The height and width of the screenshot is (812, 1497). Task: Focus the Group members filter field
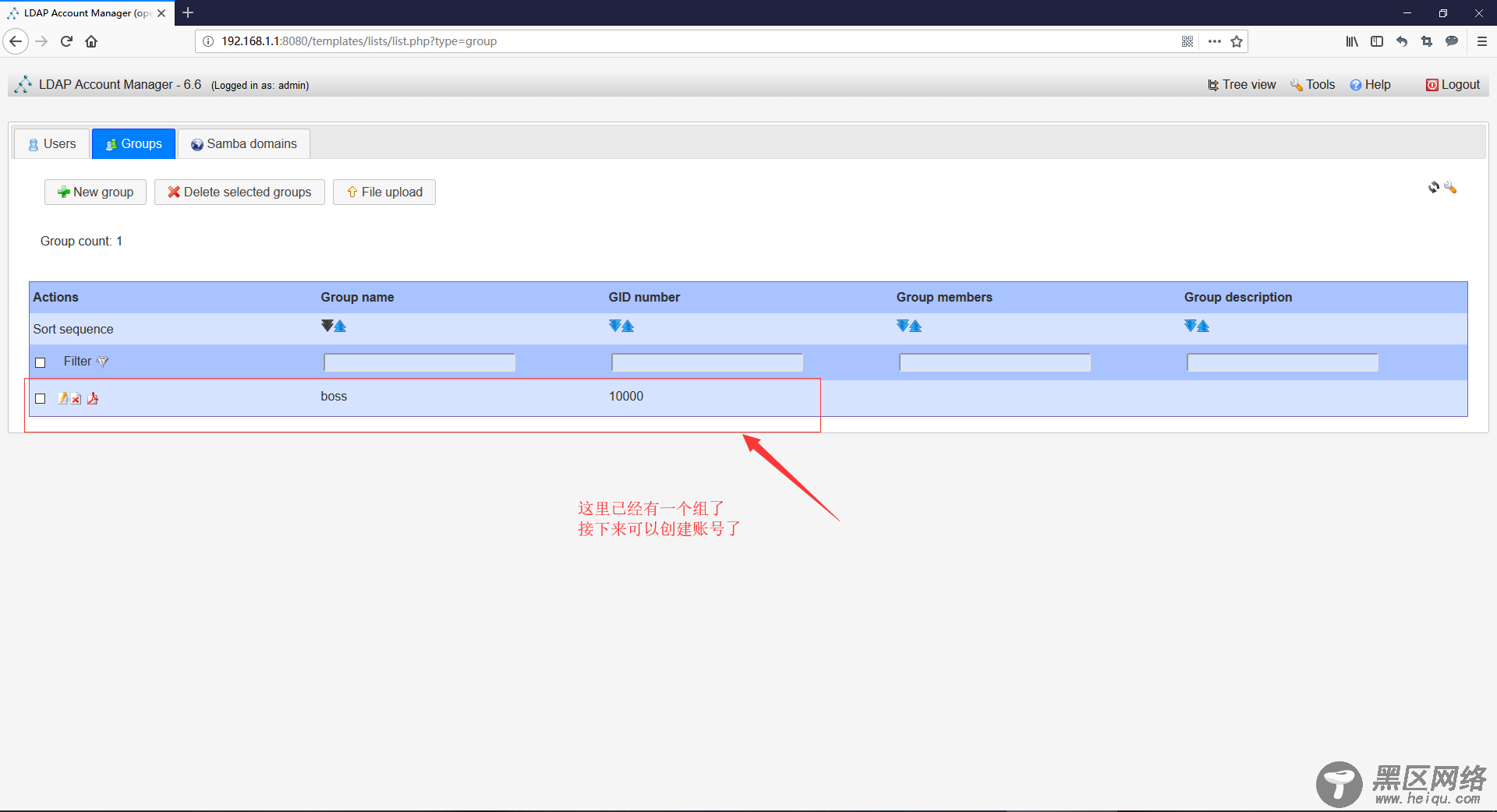tap(995, 362)
